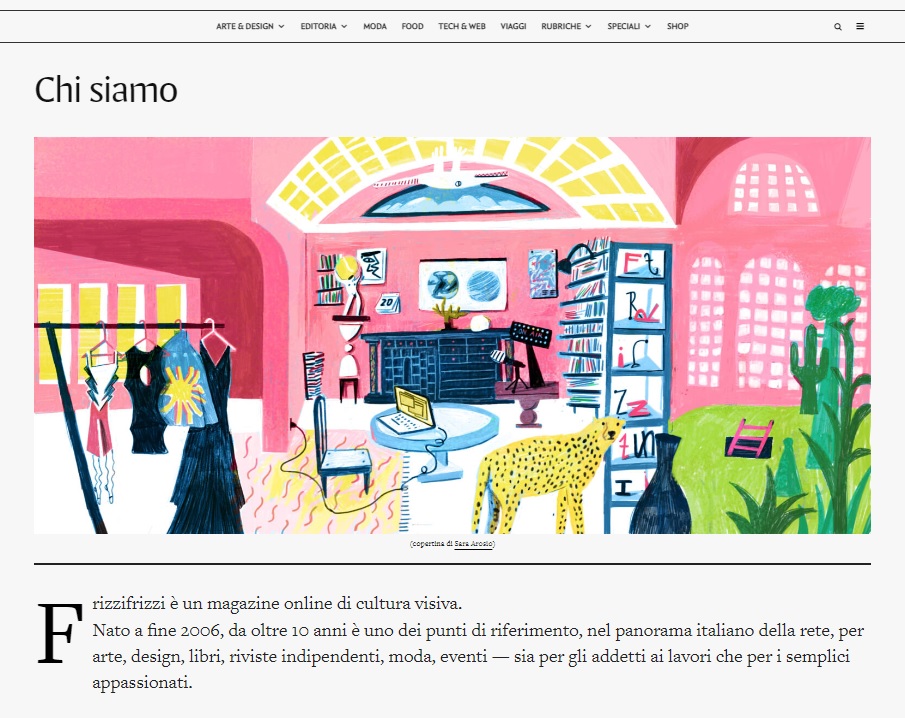The height and width of the screenshot is (718, 905).
Task: Follow the Sara Arosio credit link
Action: pyautogui.click(x=473, y=544)
